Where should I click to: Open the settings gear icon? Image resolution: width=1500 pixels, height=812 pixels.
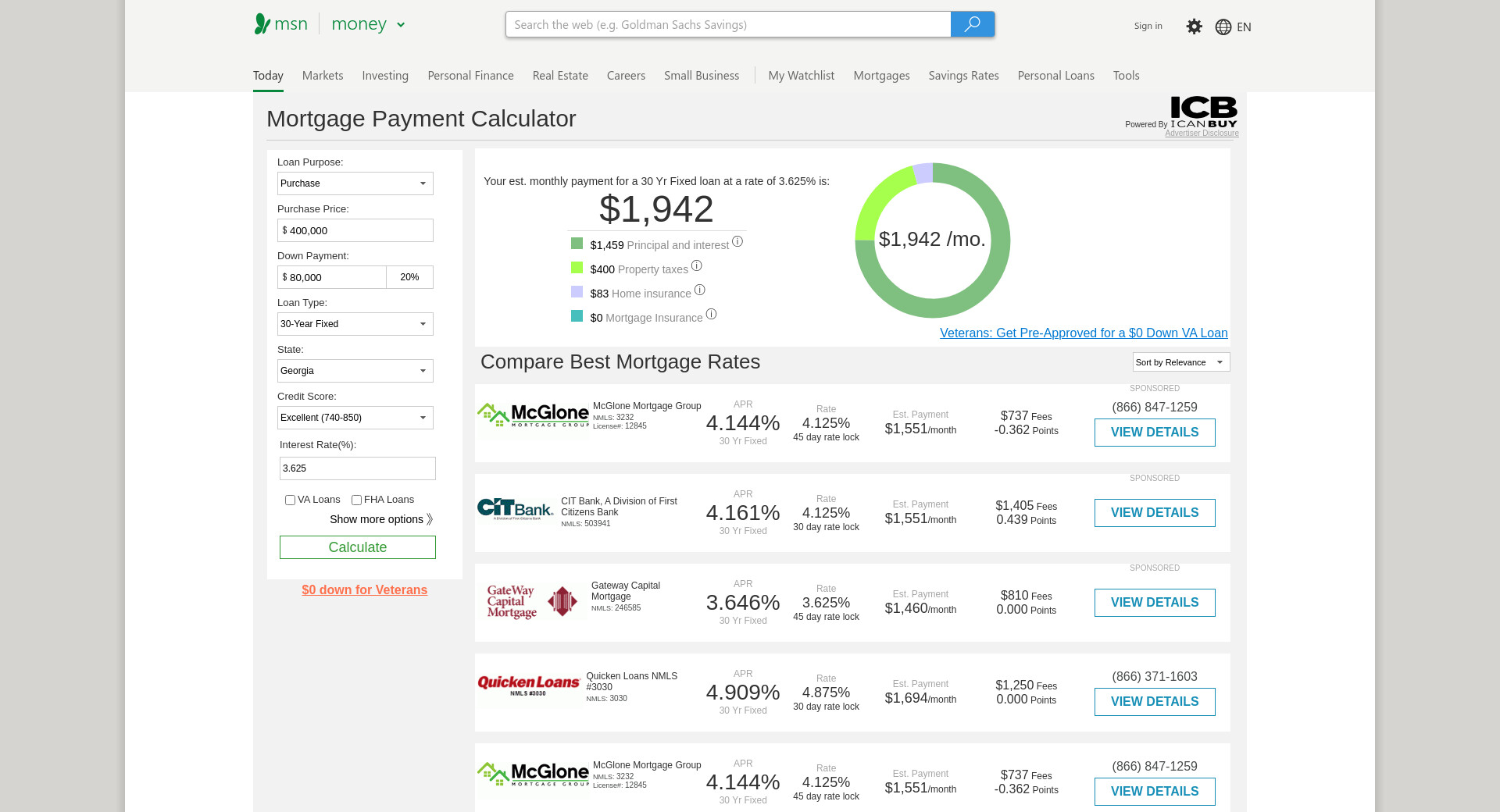point(1194,27)
